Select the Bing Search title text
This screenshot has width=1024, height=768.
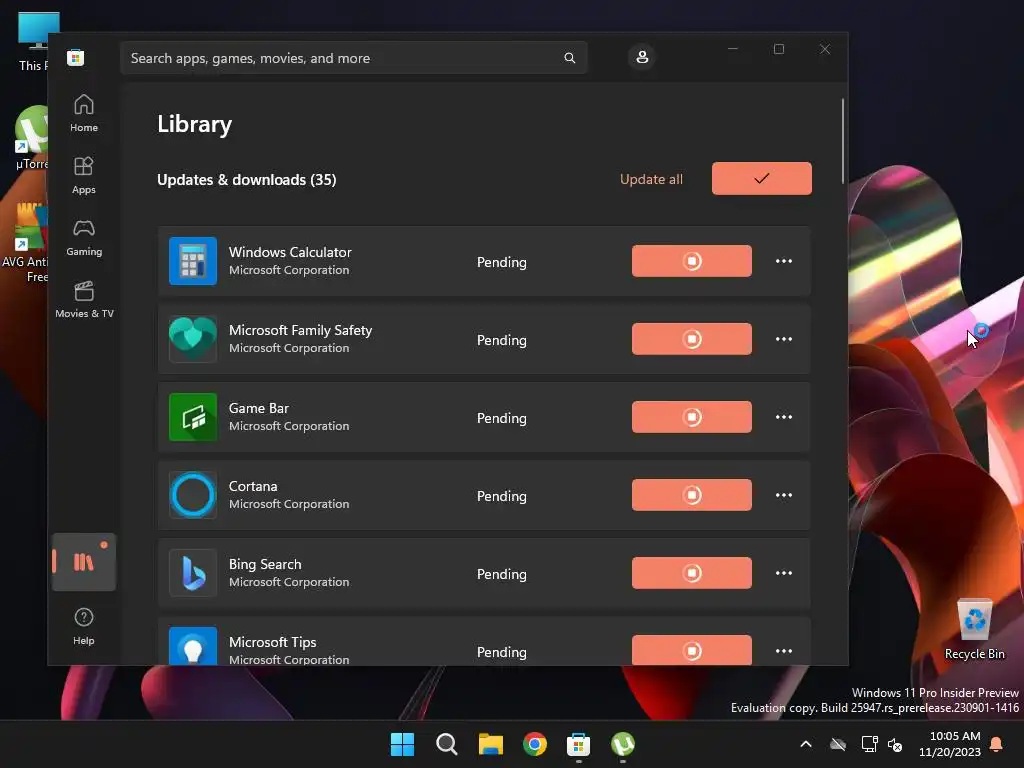[265, 564]
